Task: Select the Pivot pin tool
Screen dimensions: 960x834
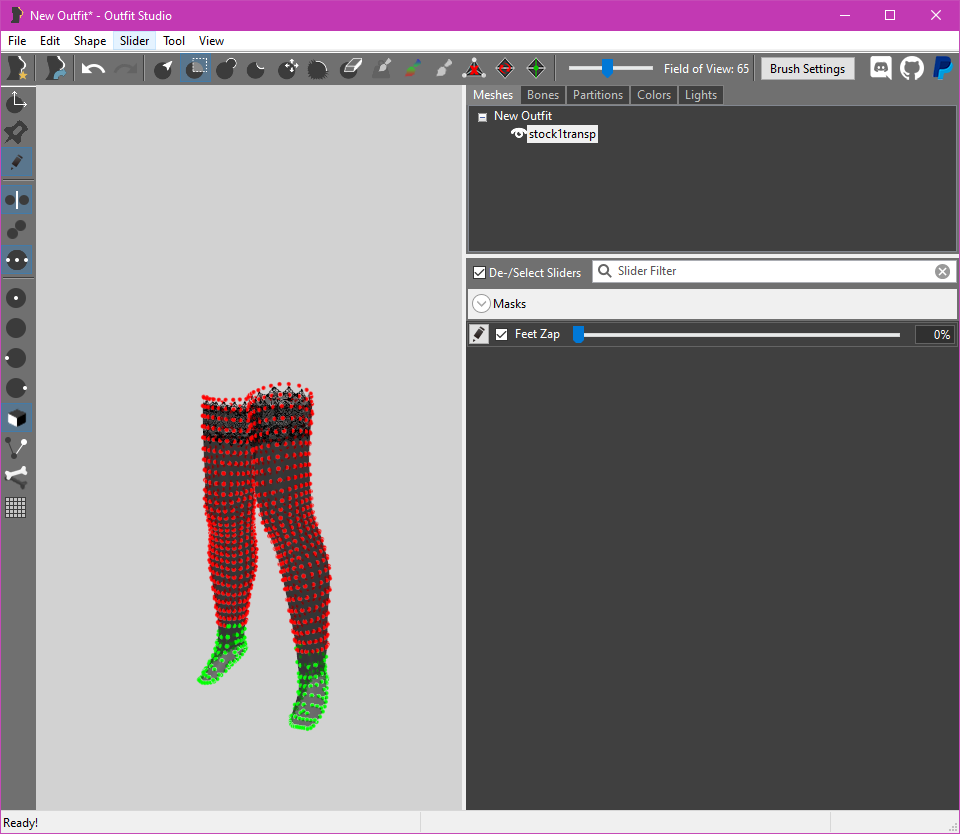Action: tap(17, 132)
